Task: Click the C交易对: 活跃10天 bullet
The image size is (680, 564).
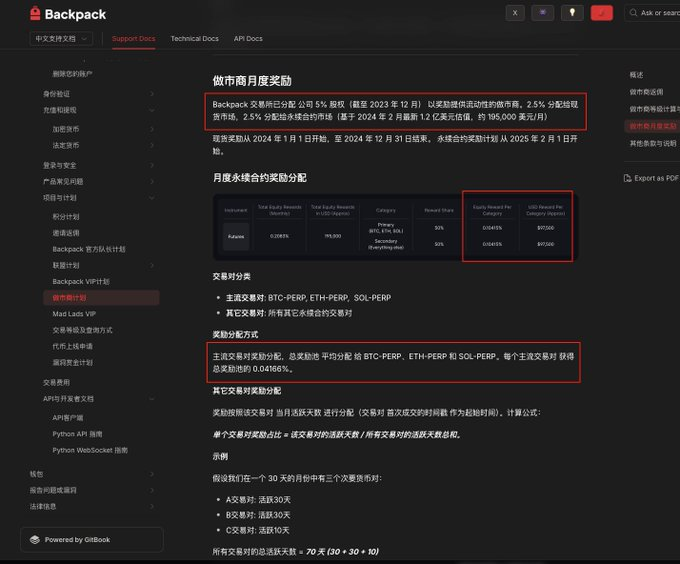Action: pos(258,530)
